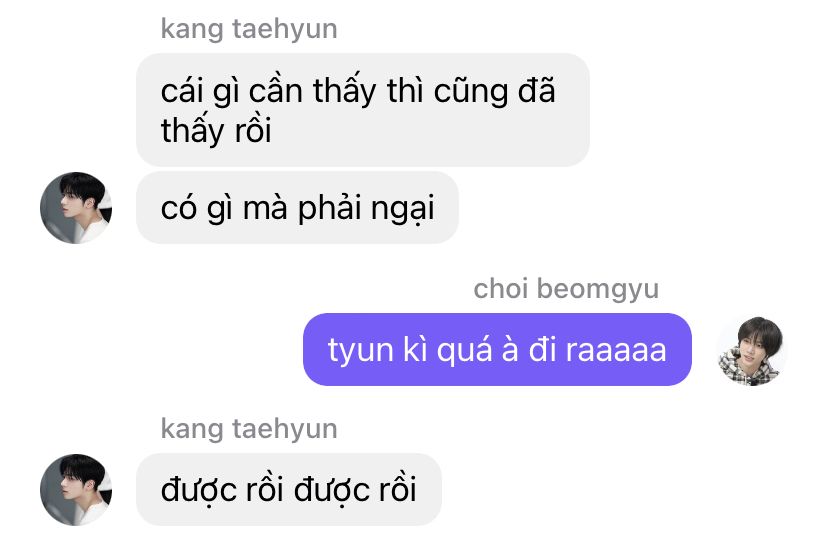Click the final "rồi" in the last bubble
828x549 pixels.
tap(398, 489)
